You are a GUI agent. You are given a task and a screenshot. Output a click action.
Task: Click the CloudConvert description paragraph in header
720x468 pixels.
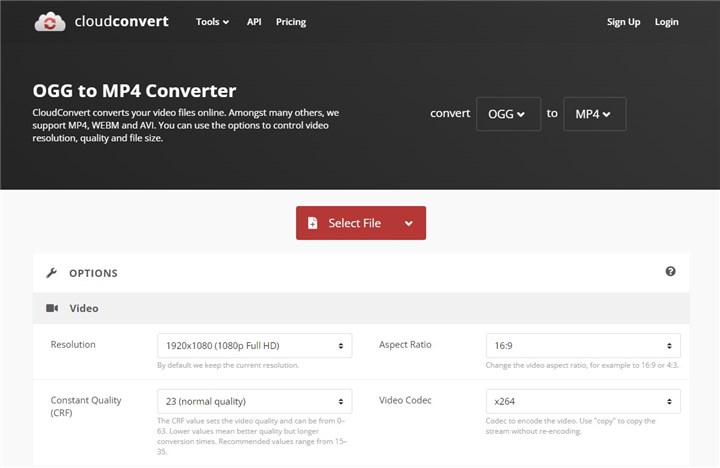[186, 125]
